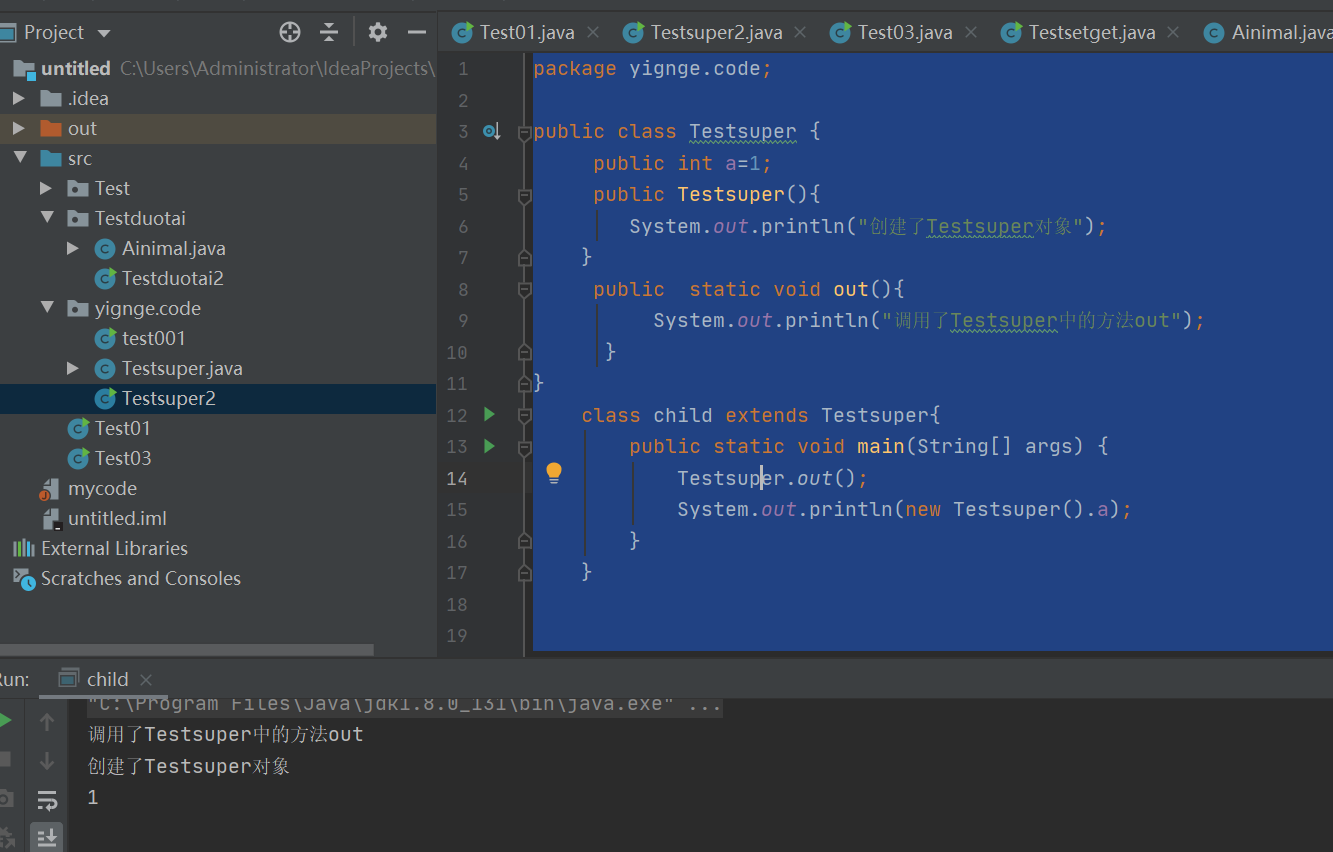Close the Test01.java tab

(x=592, y=32)
